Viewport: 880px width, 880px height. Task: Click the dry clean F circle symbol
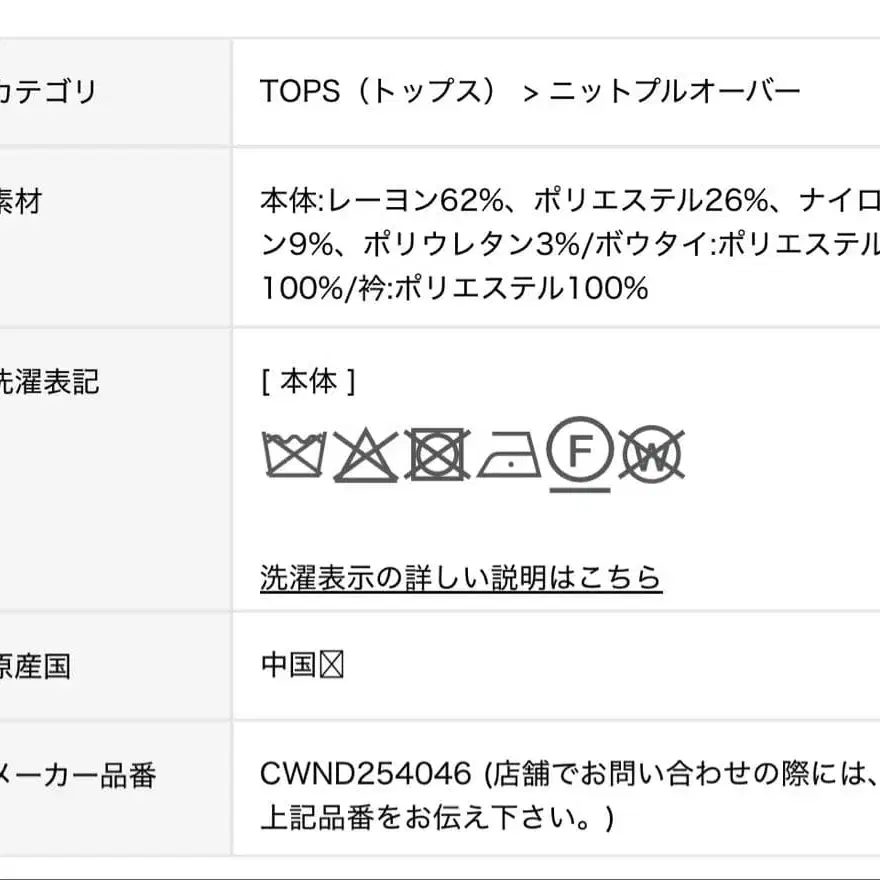click(x=580, y=451)
